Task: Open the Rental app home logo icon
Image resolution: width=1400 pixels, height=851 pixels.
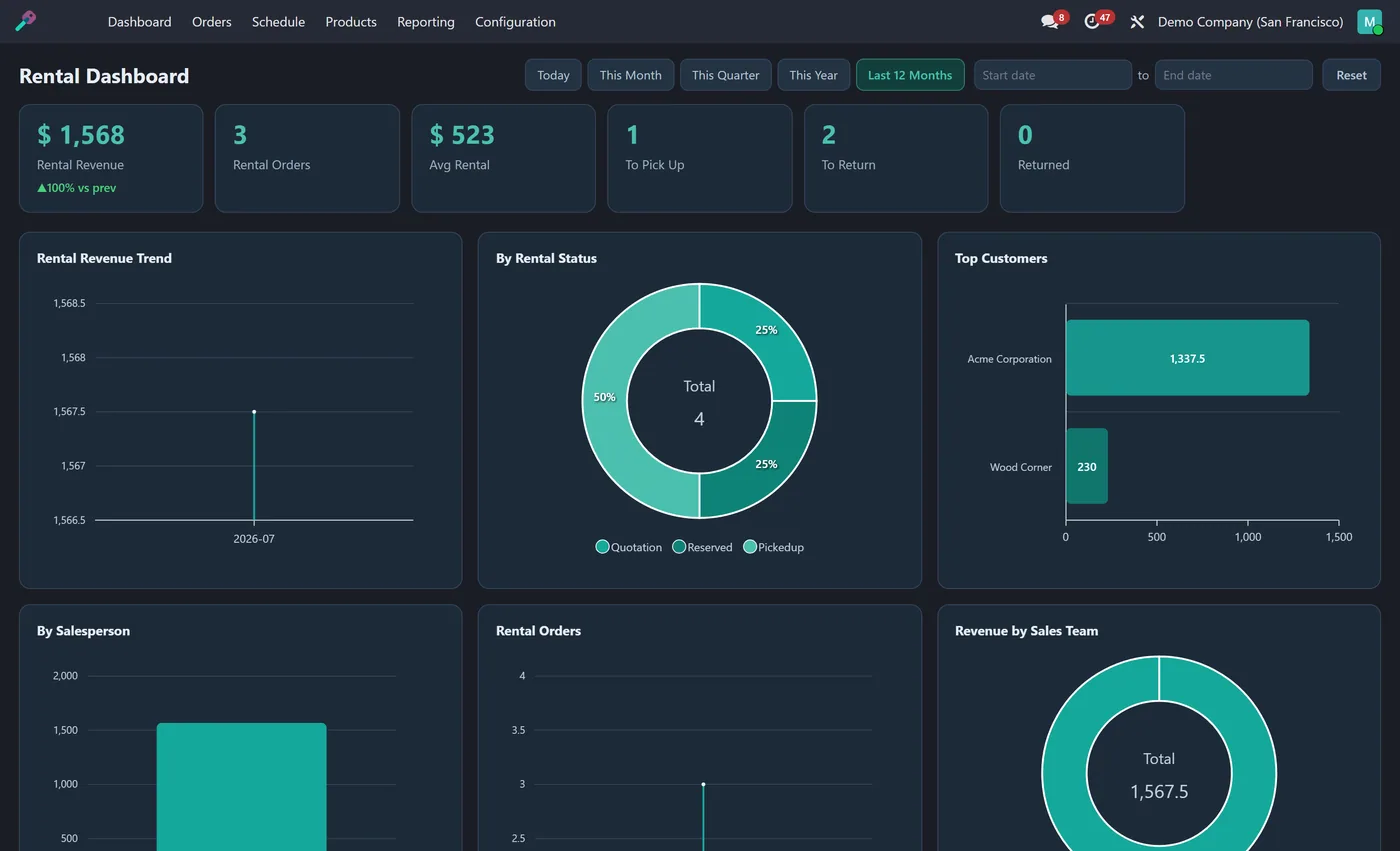Action: (26, 21)
